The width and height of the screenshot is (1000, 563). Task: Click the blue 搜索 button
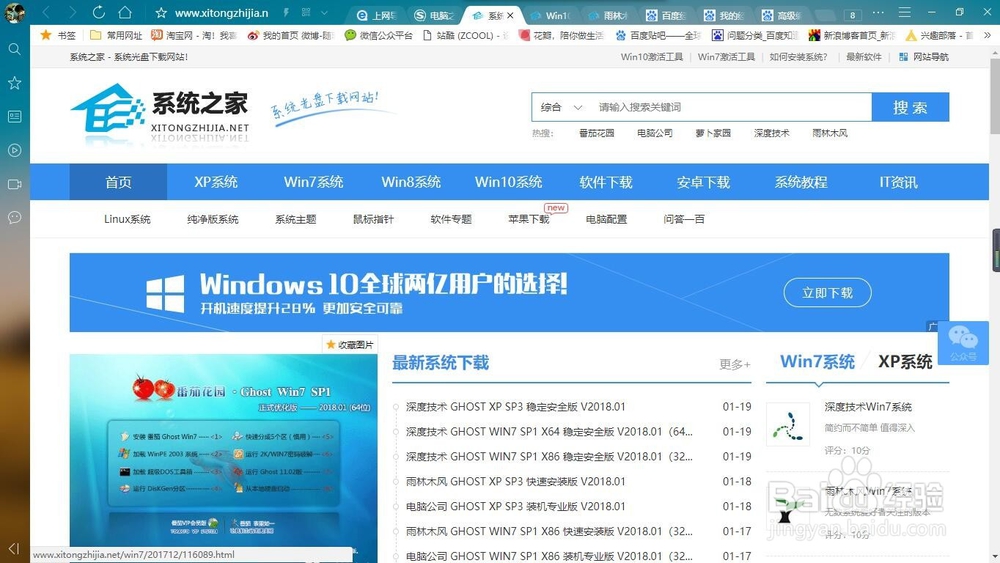click(910, 107)
